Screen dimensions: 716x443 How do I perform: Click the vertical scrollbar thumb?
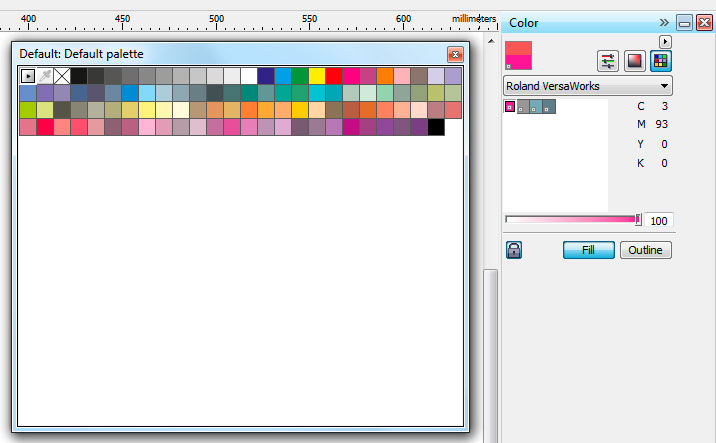490,355
